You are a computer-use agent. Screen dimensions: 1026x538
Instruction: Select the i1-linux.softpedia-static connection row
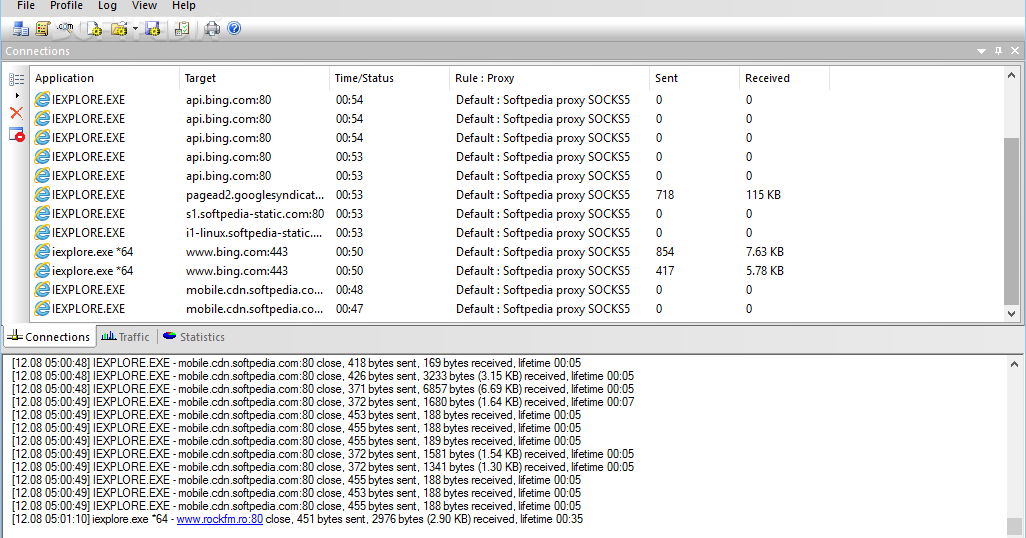click(517, 233)
